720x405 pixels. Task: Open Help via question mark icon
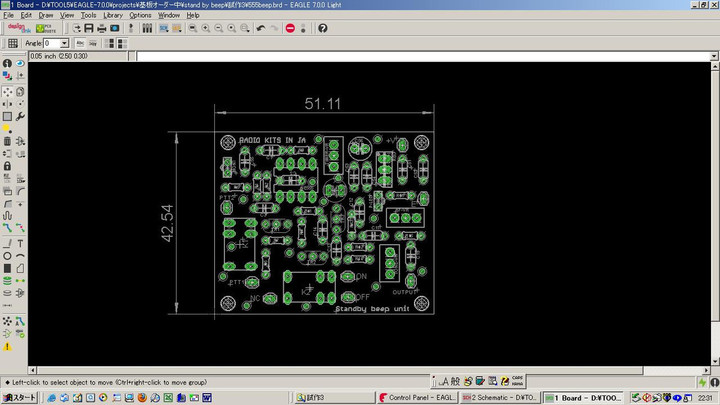click(323, 28)
